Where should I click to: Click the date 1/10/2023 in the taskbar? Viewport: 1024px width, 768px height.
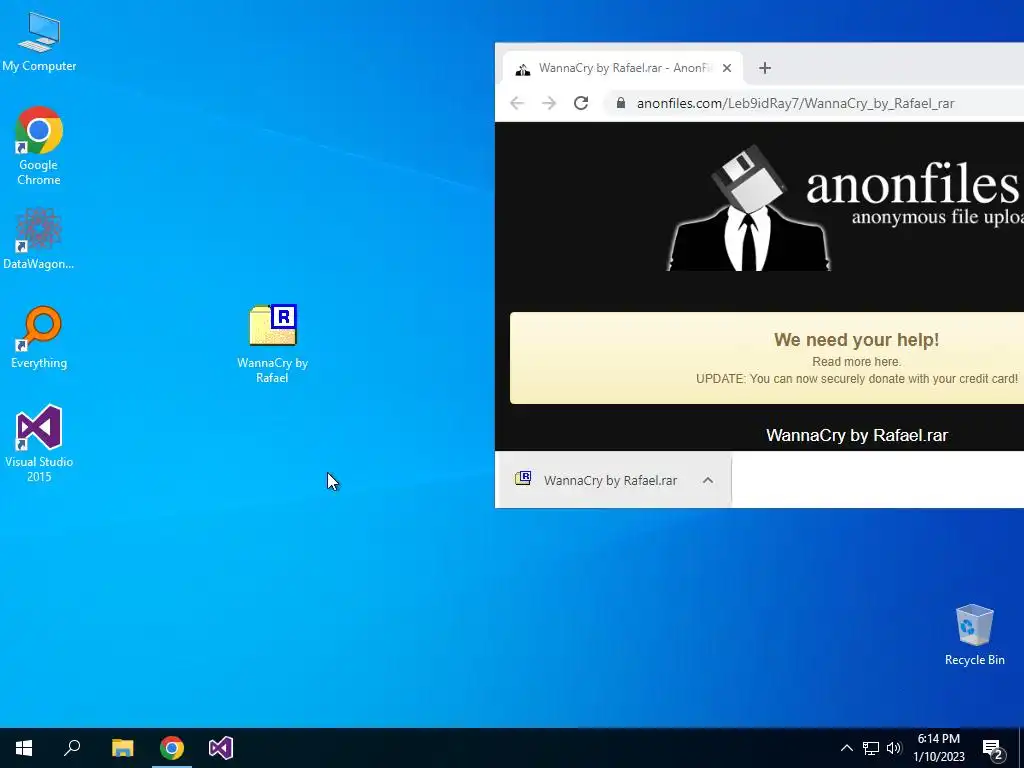[x=938, y=757]
